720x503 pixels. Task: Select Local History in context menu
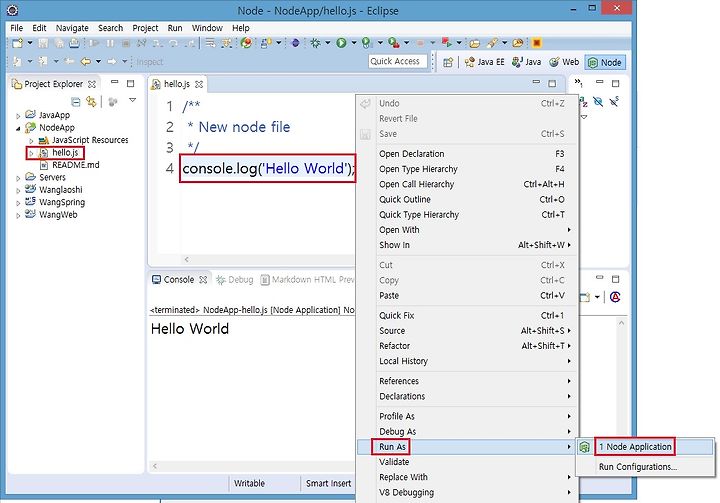pos(467,361)
